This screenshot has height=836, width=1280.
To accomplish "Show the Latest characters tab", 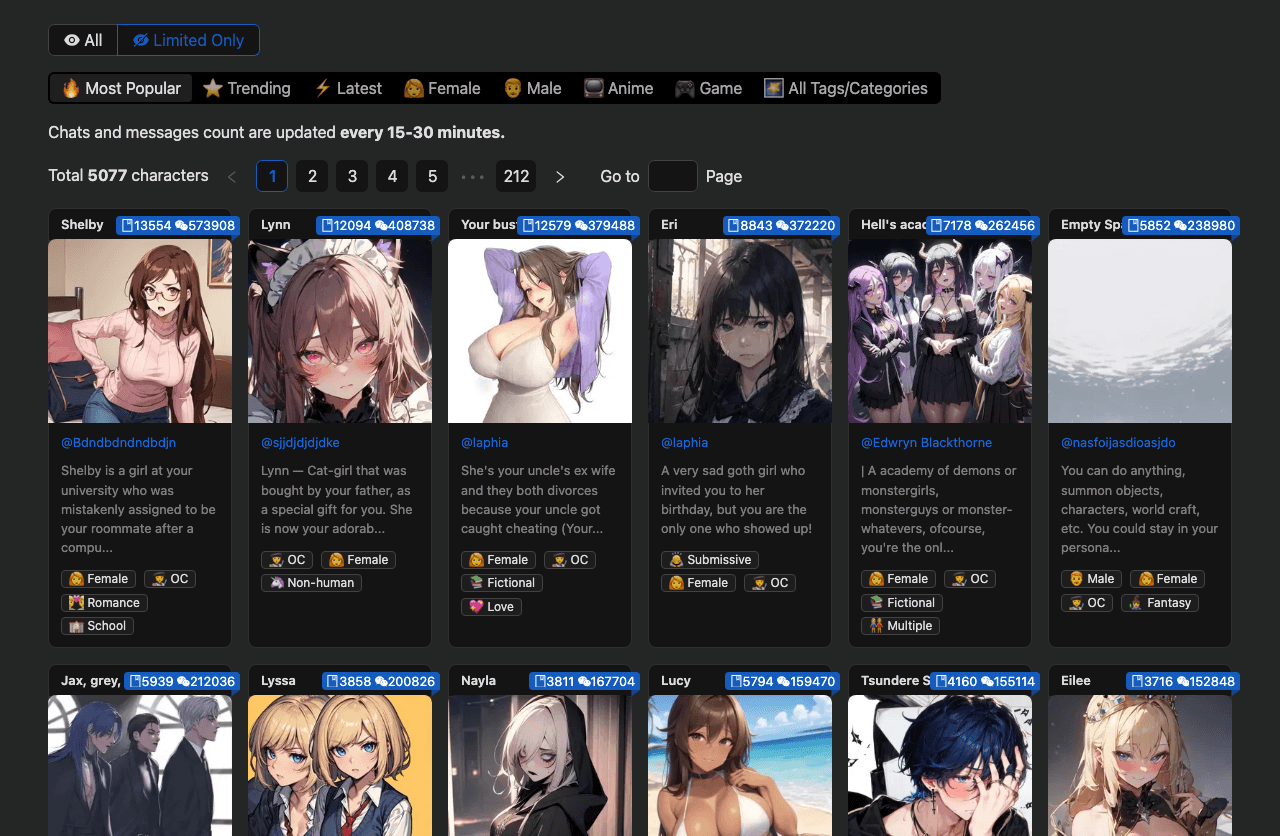I will 348,88.
